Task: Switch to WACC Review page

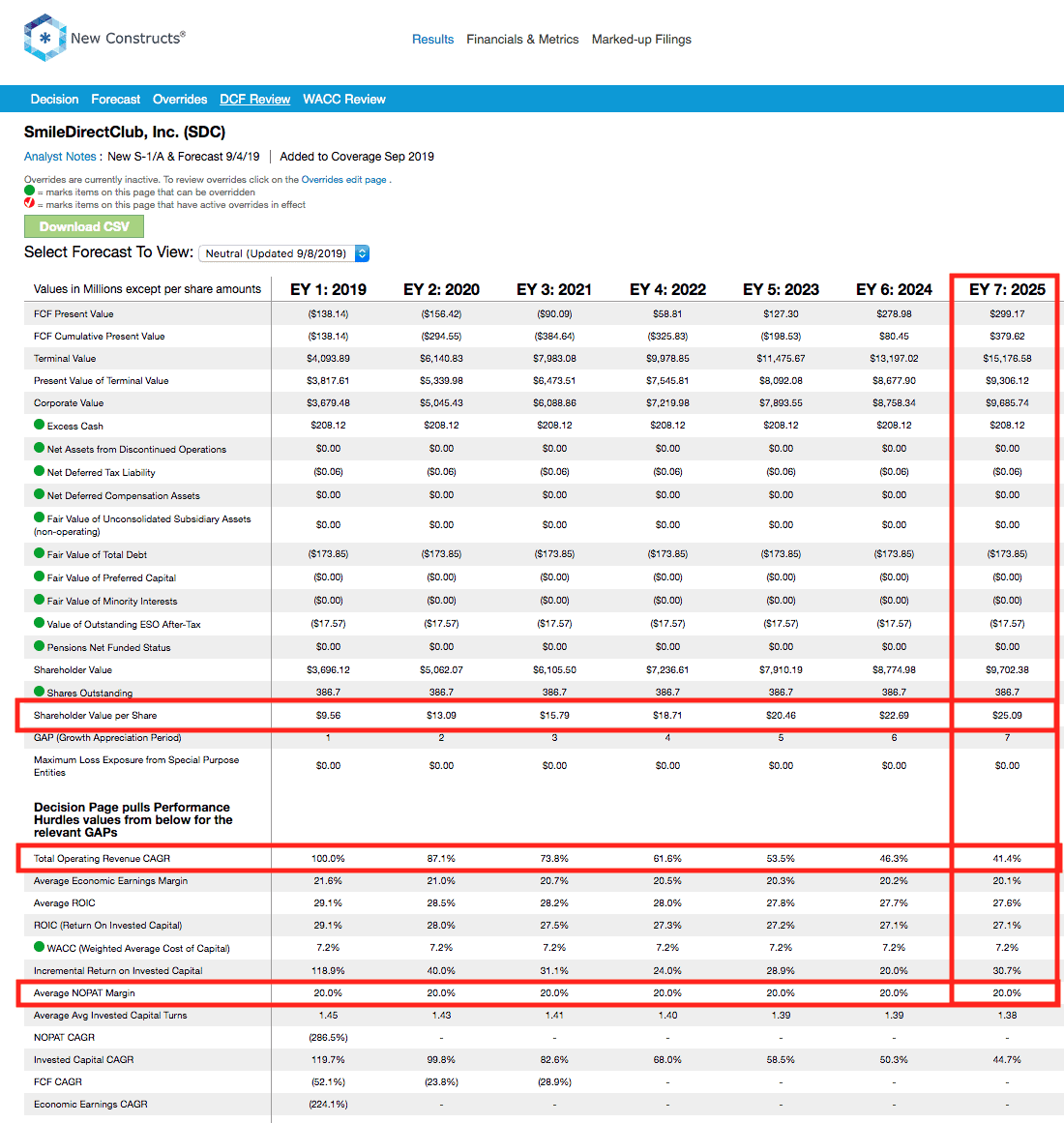Action: coord(344,100)
